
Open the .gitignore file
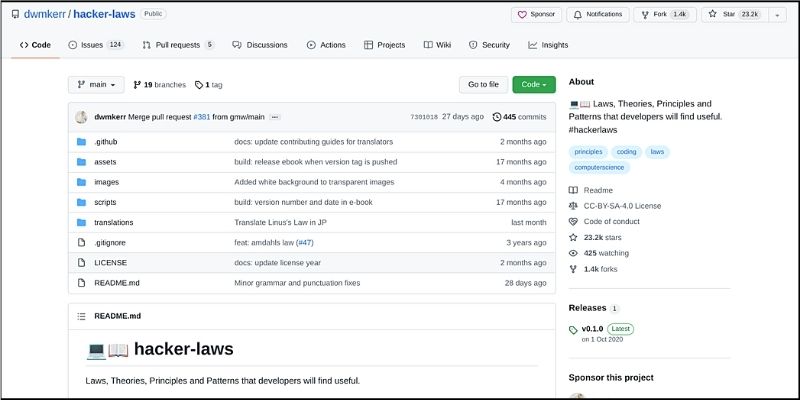tap(110, 243)
